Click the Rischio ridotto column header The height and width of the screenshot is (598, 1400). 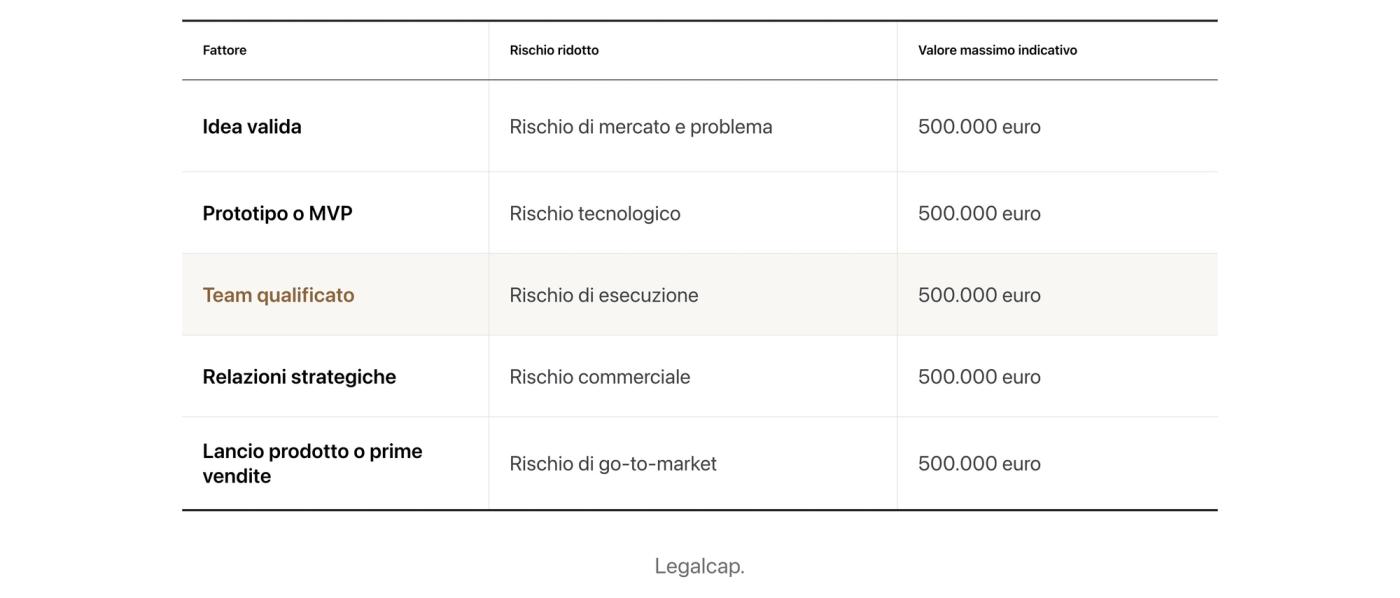554,50
